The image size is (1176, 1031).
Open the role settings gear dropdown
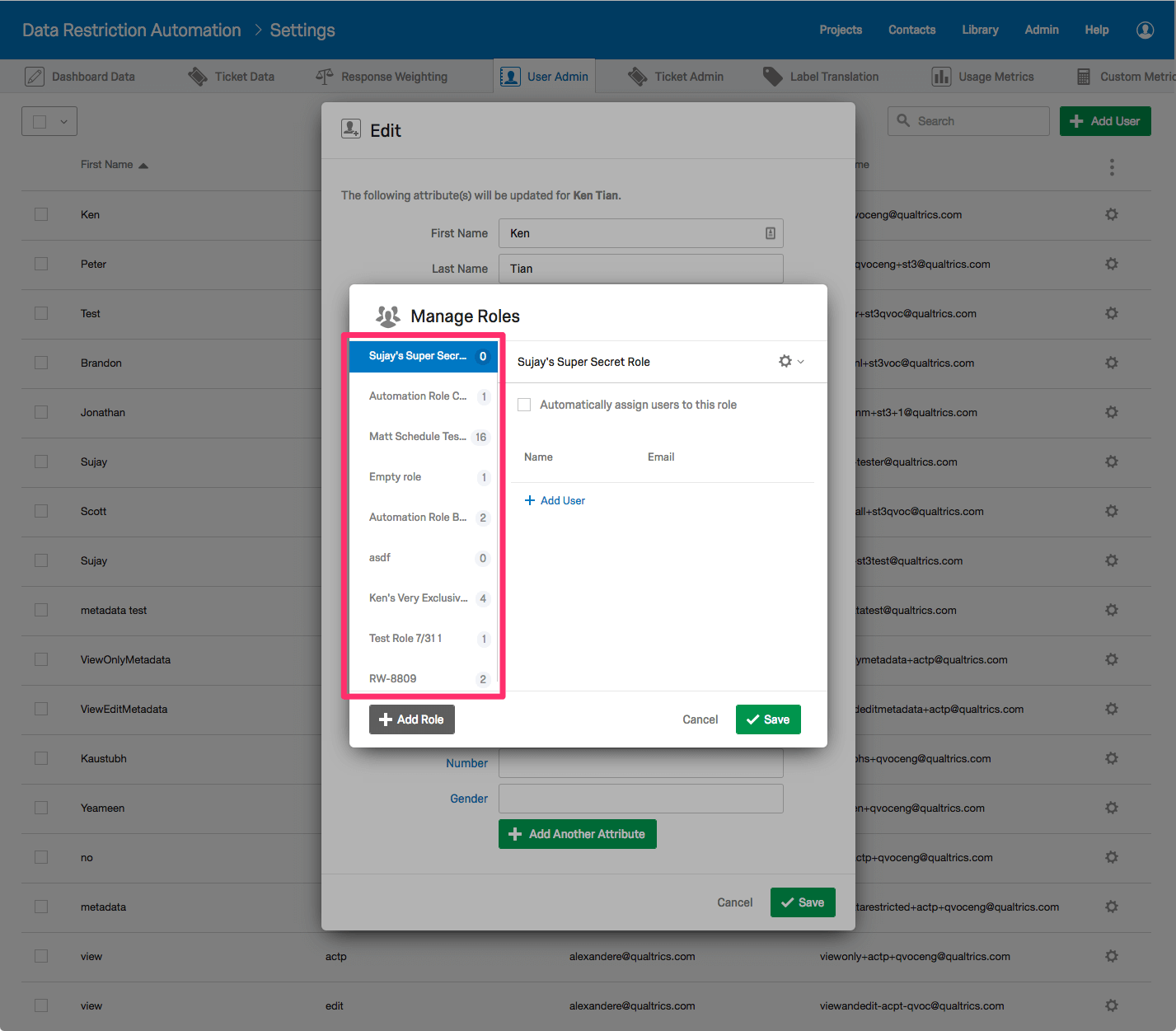[x=791, y=361]
